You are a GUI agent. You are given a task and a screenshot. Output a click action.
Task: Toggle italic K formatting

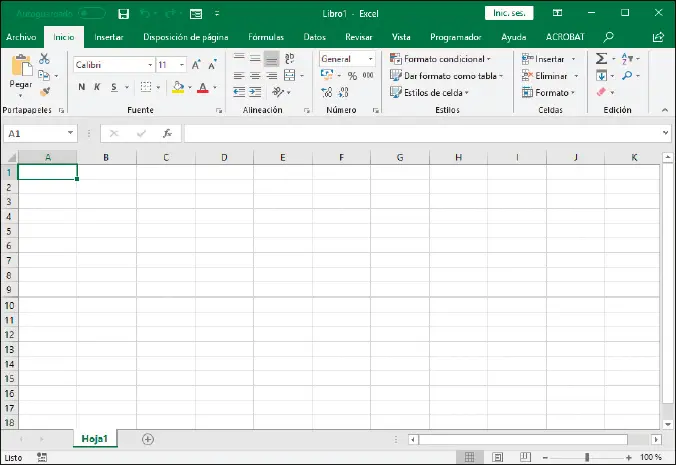[97, 87]
